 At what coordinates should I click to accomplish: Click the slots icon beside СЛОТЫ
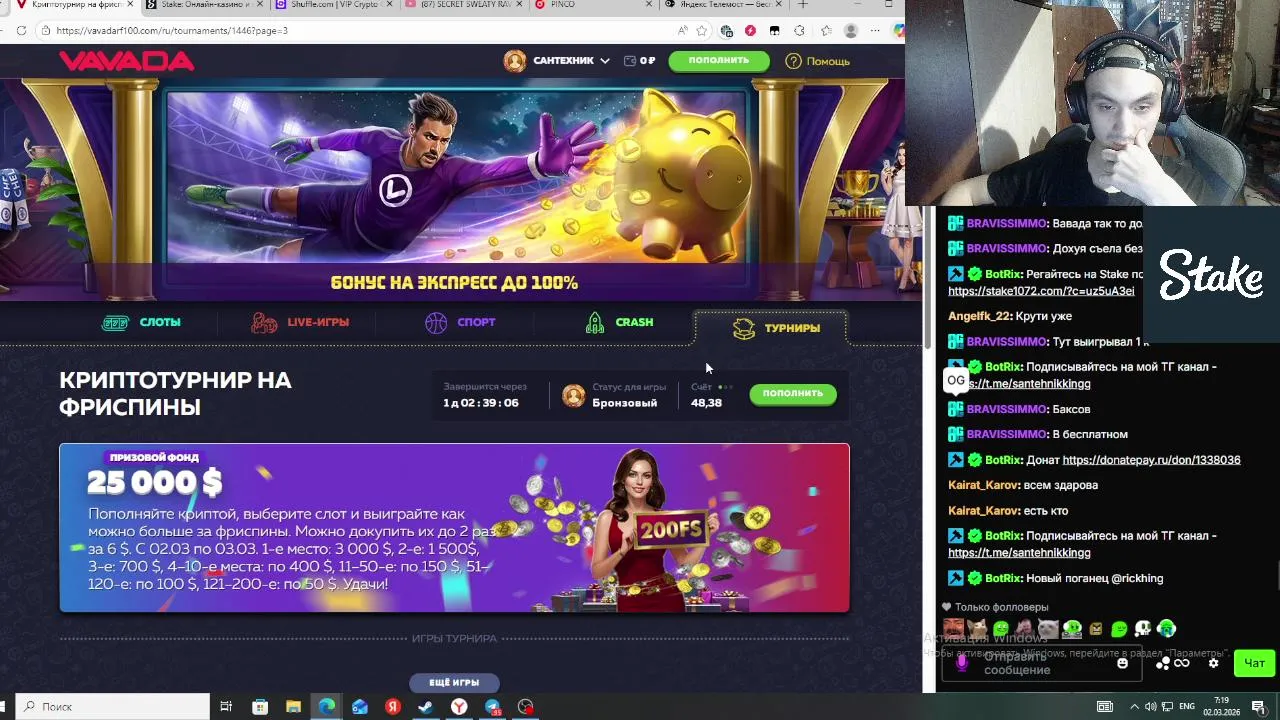pyautogui.click(x=116, y=323)
